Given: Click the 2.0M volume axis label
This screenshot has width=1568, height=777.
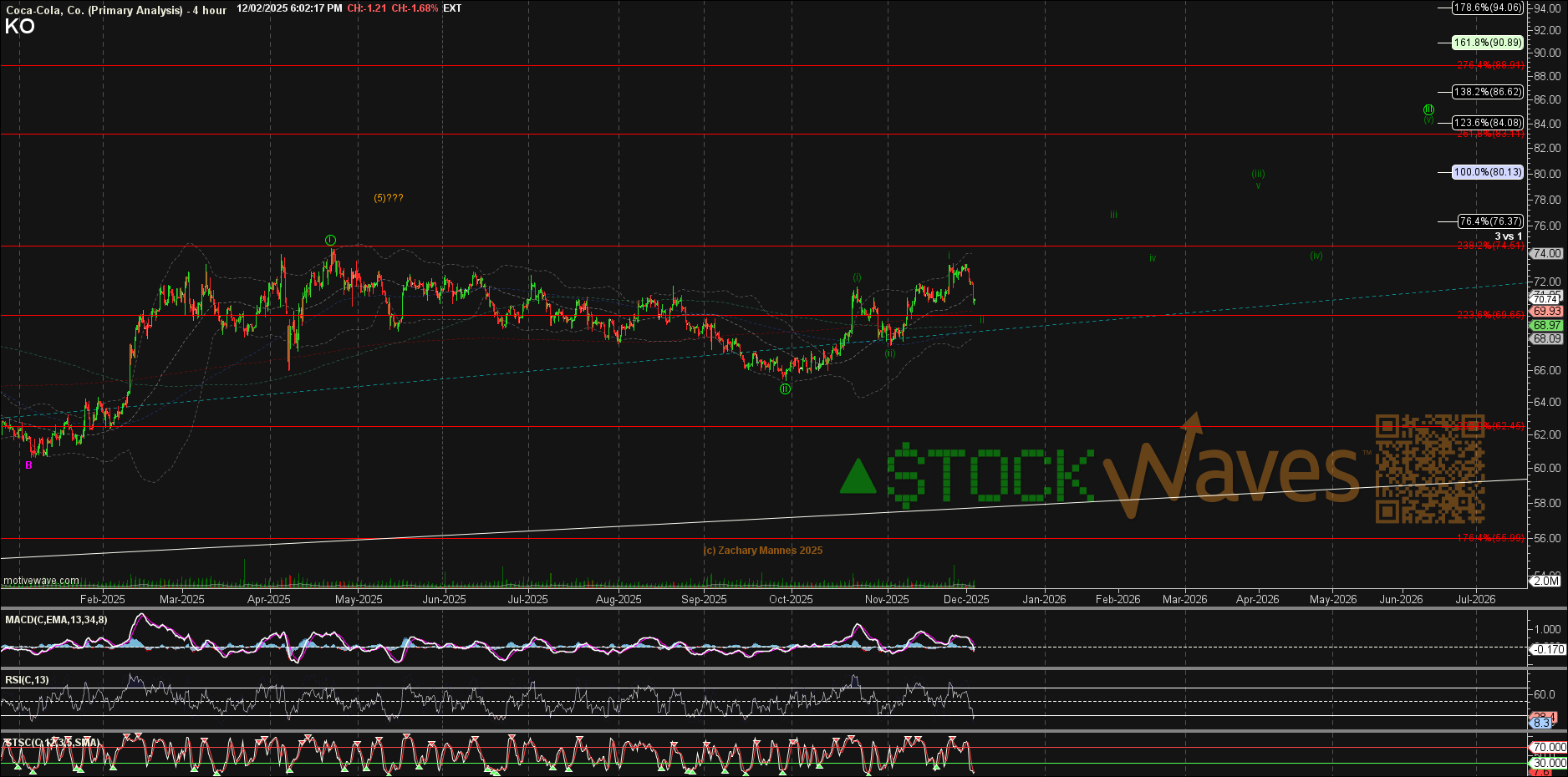Looking at the screenshot, I should click(x=1546, y=581).
